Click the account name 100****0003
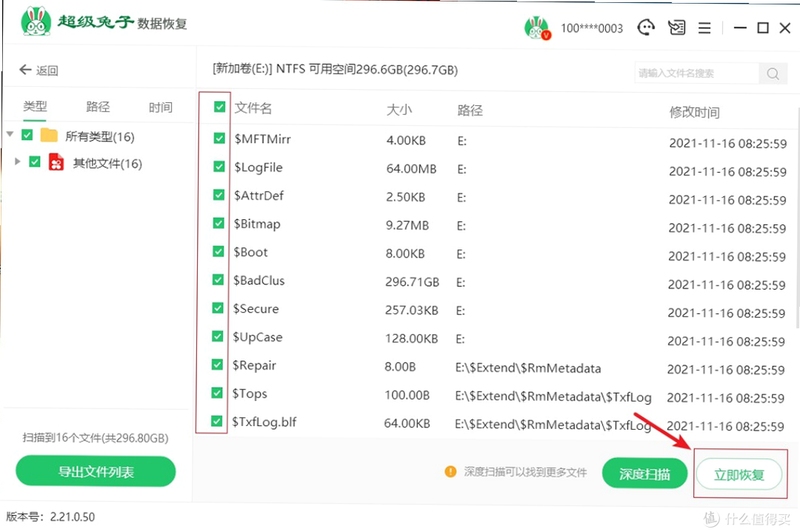The width and height of the screenshot is (800, 532). click(x=592, y=29)
